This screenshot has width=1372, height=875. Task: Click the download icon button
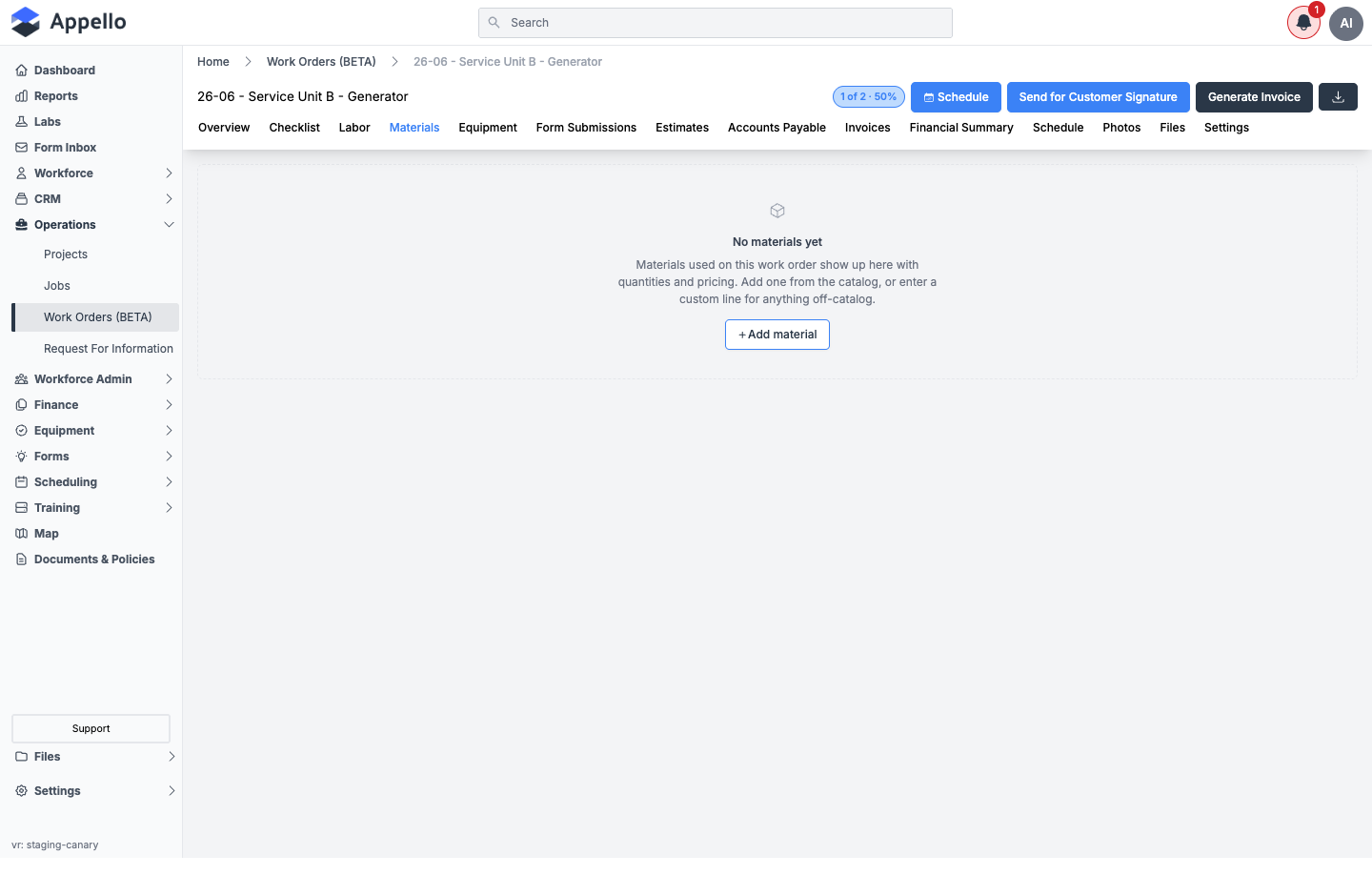[1338, 97]
